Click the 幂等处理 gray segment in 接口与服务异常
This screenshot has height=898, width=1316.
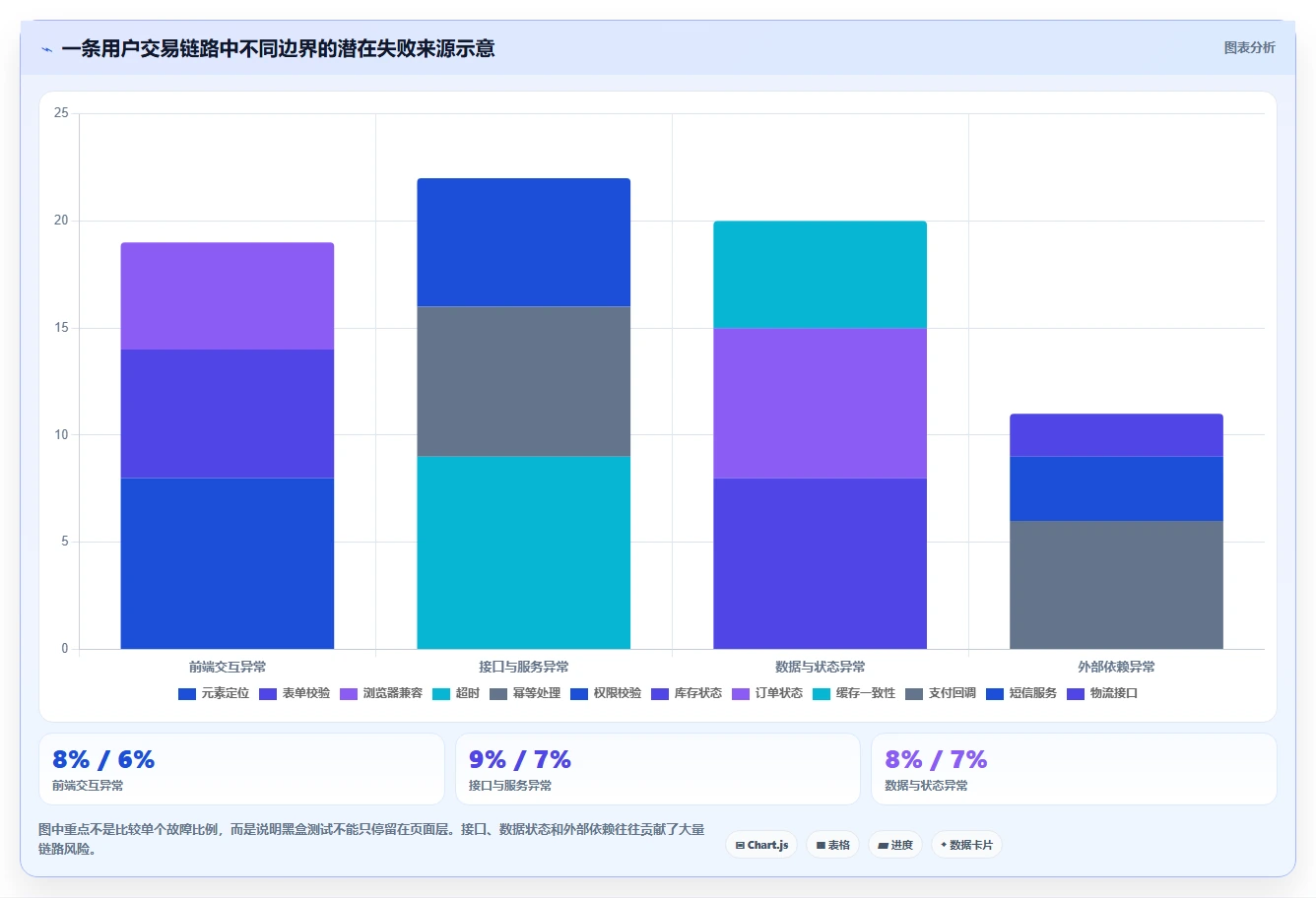(x=524, y=381)
